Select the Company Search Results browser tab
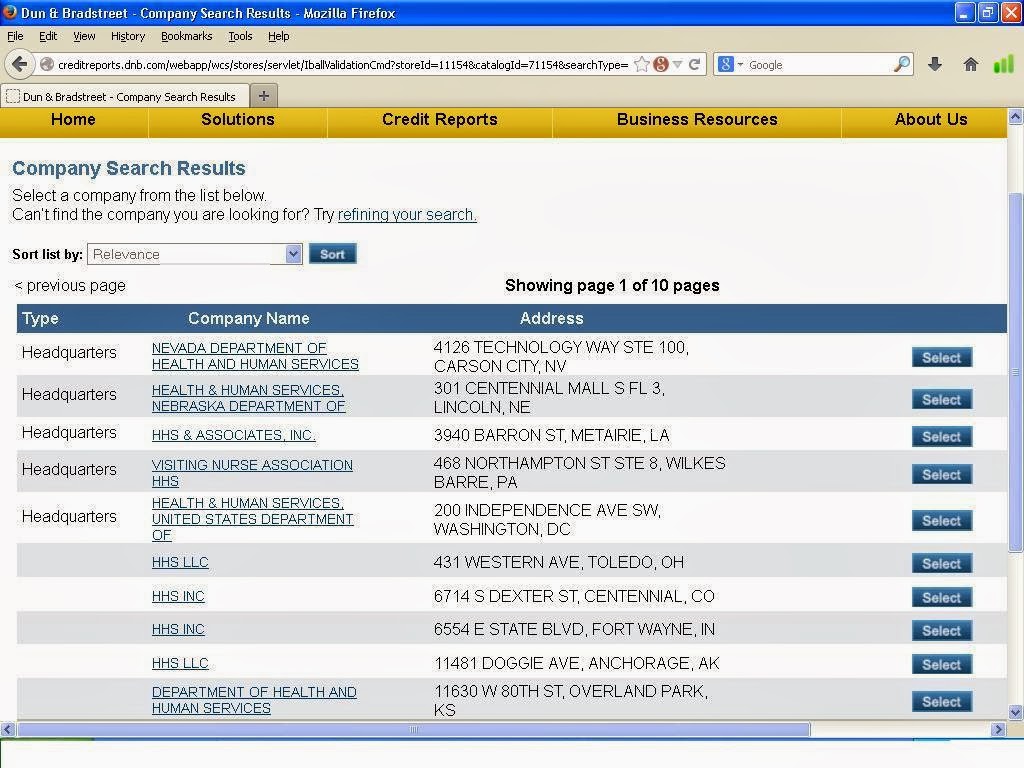Viewport: 1024px width, 768px height. click(125, 97)
